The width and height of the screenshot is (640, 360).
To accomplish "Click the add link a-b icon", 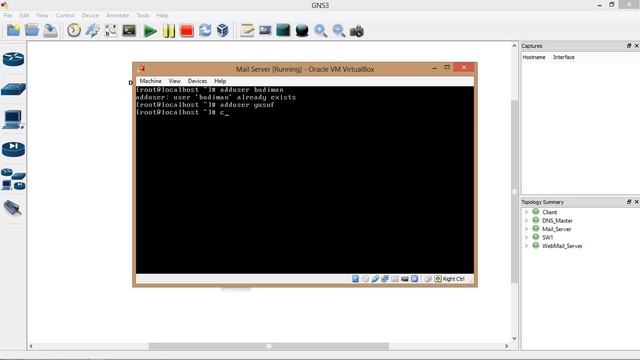I will point(111,31).
